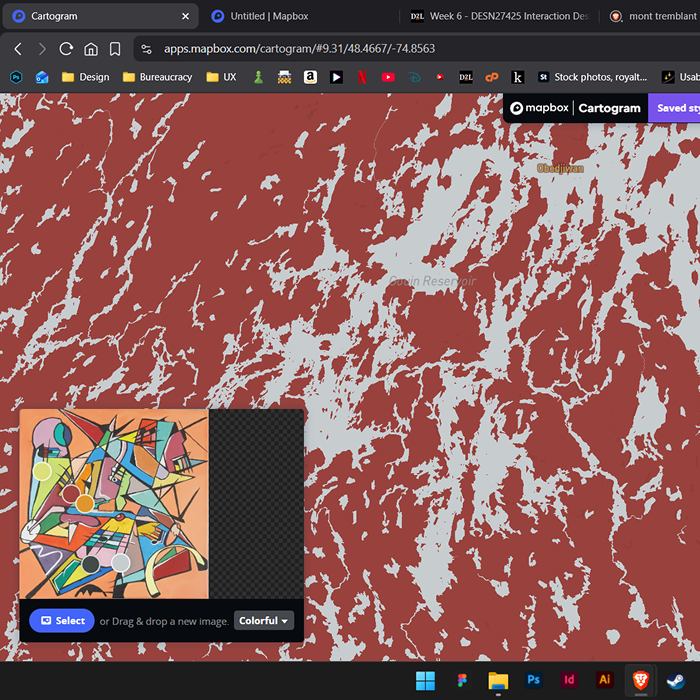Viewport: 700px width, 700px height.
Task: Open the Design bookmarks folder
Action: pyautogui.click(x=85, y=77)
